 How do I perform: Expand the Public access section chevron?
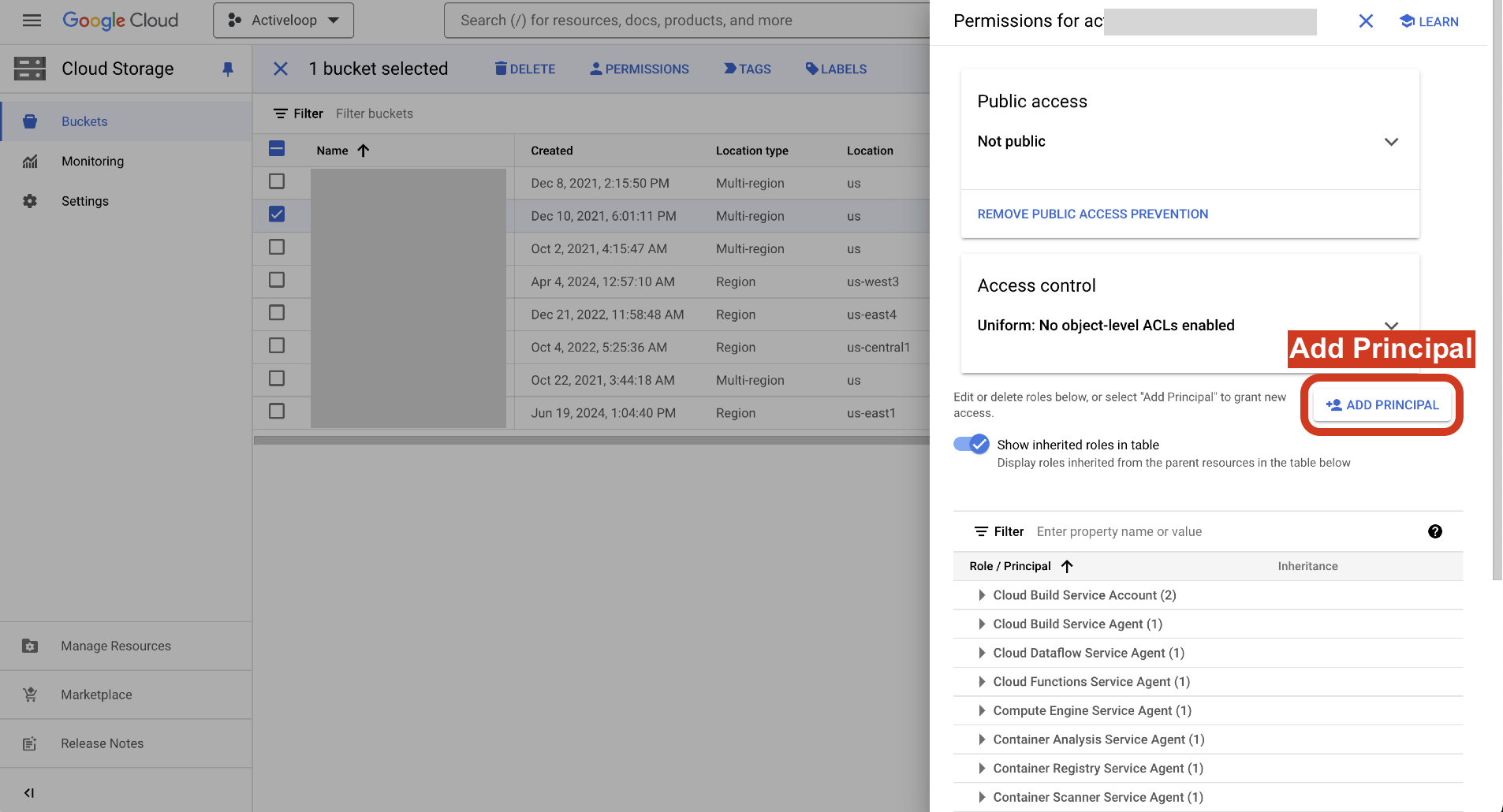click(1390, 142)
